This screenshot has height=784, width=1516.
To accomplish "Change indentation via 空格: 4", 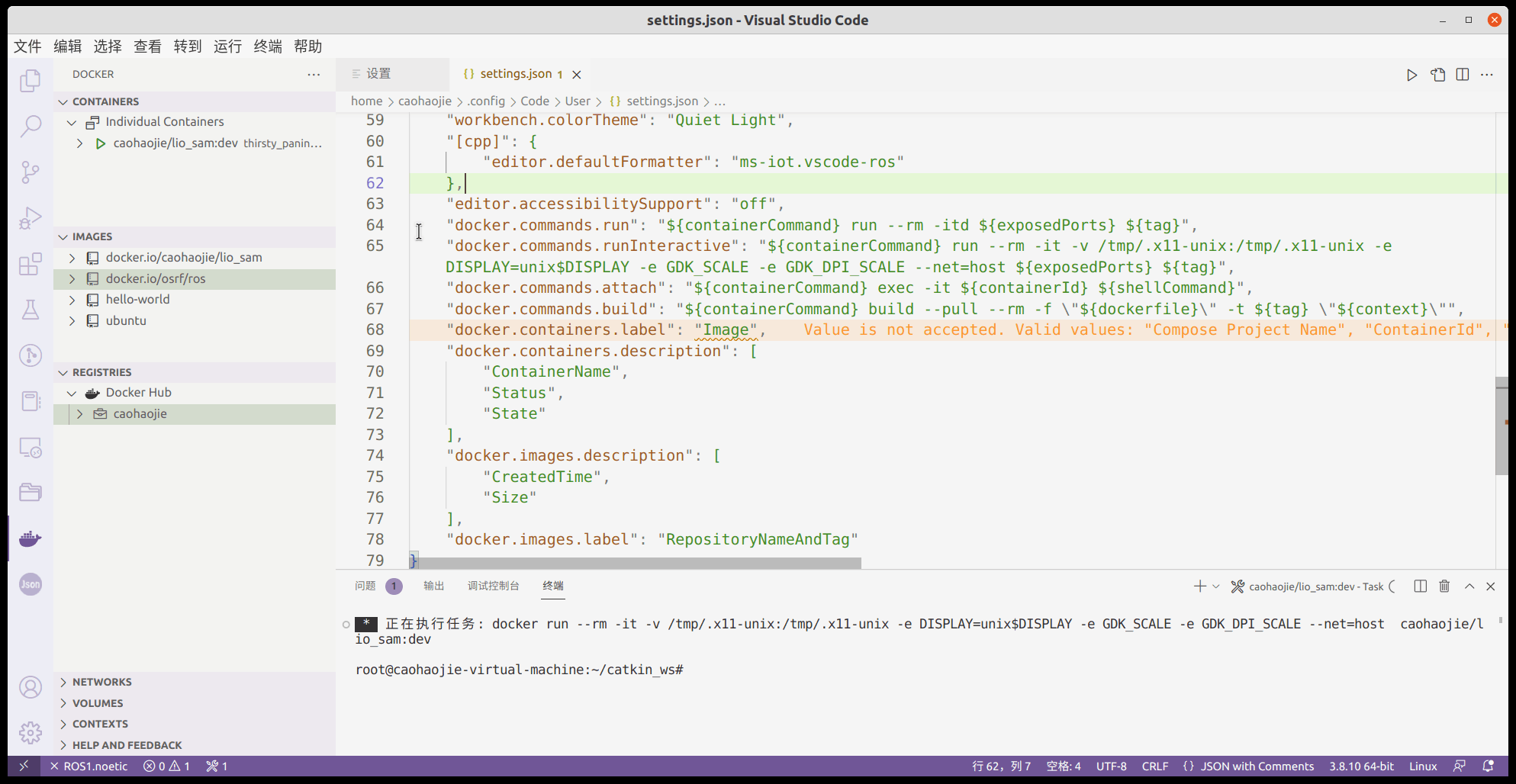I will click(1064, 766).
